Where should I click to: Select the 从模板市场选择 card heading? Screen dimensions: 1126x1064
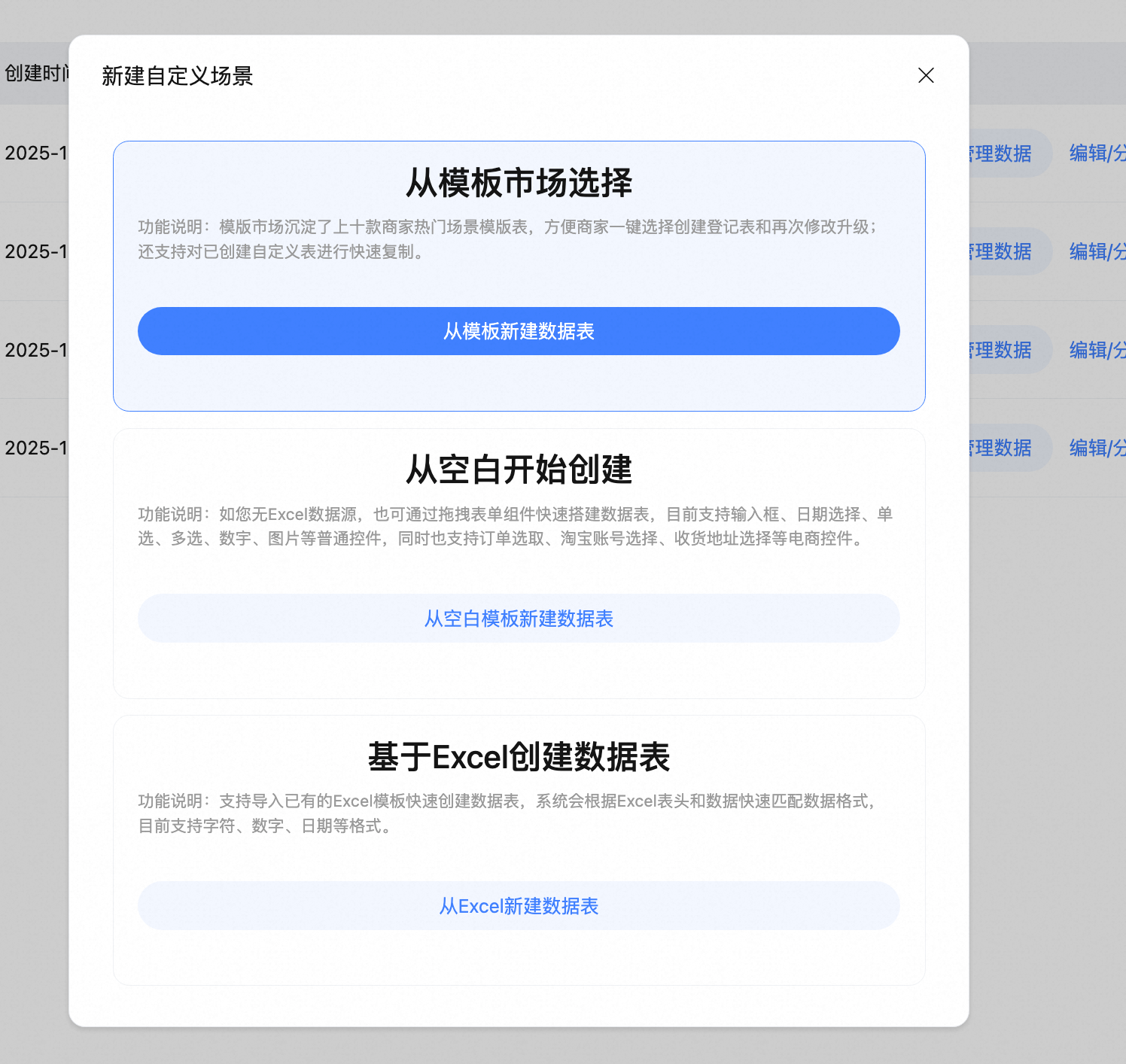[x=519, y=183]
